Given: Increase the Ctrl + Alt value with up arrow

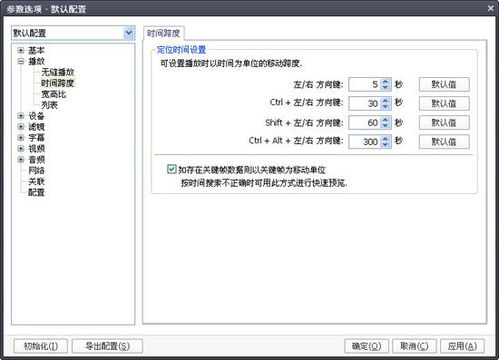Looking at the screenshot, I should pyautogui.click(x=386, y=138).
